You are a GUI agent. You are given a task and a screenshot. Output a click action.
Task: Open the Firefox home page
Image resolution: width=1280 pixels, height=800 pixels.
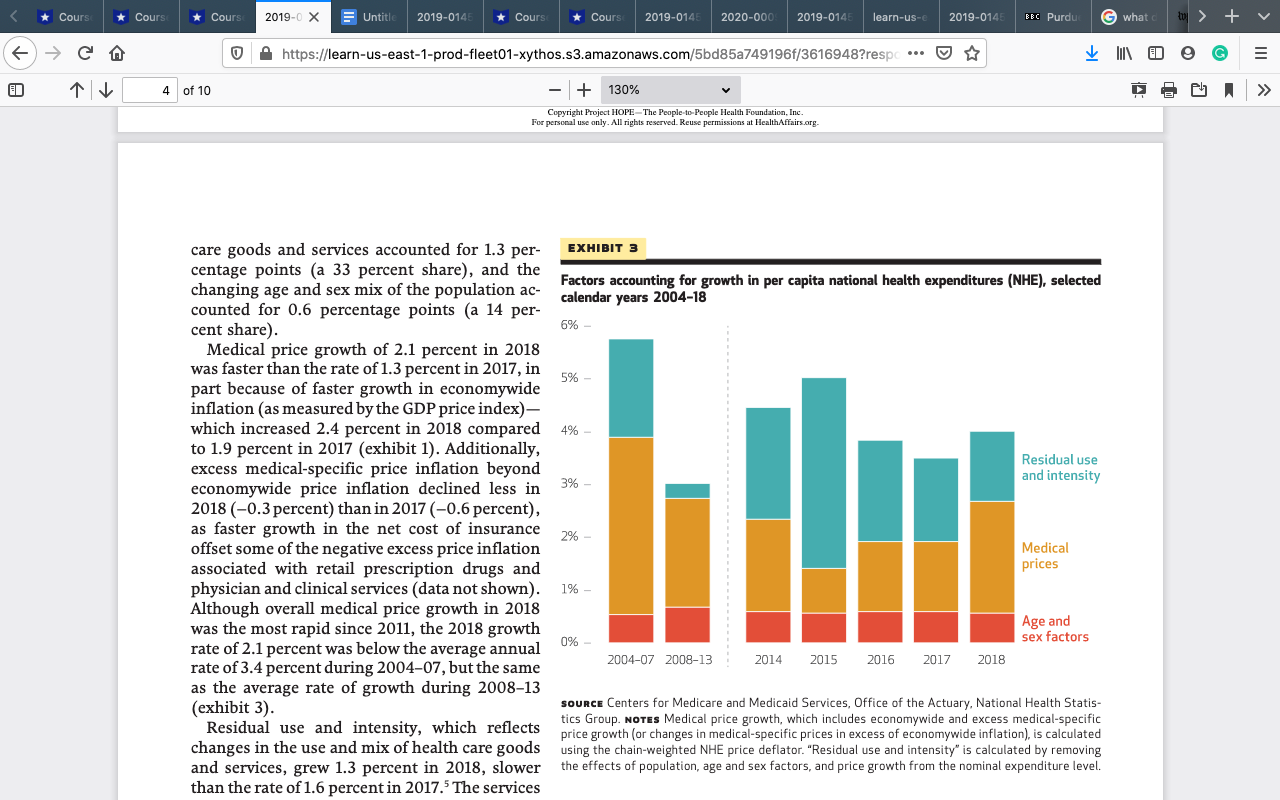pyautogui.click(x=116, y=53)
